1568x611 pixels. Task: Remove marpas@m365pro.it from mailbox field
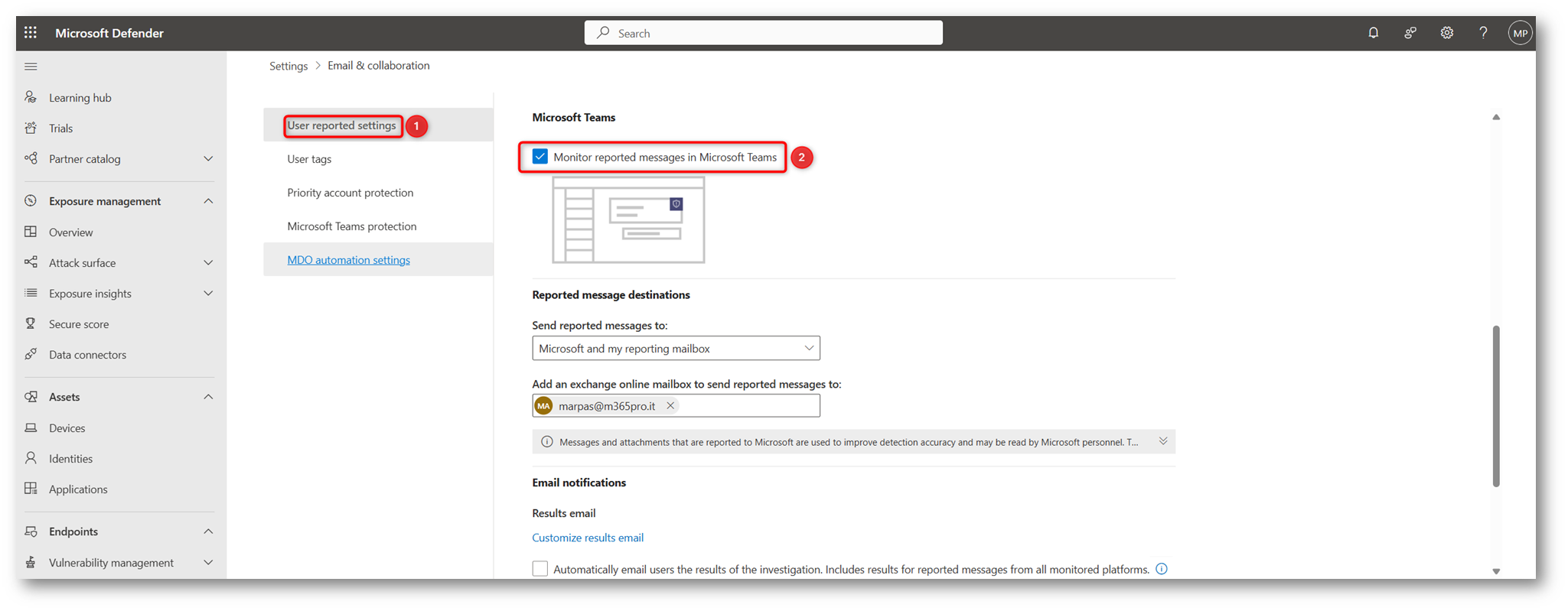[x=670, y=405]
